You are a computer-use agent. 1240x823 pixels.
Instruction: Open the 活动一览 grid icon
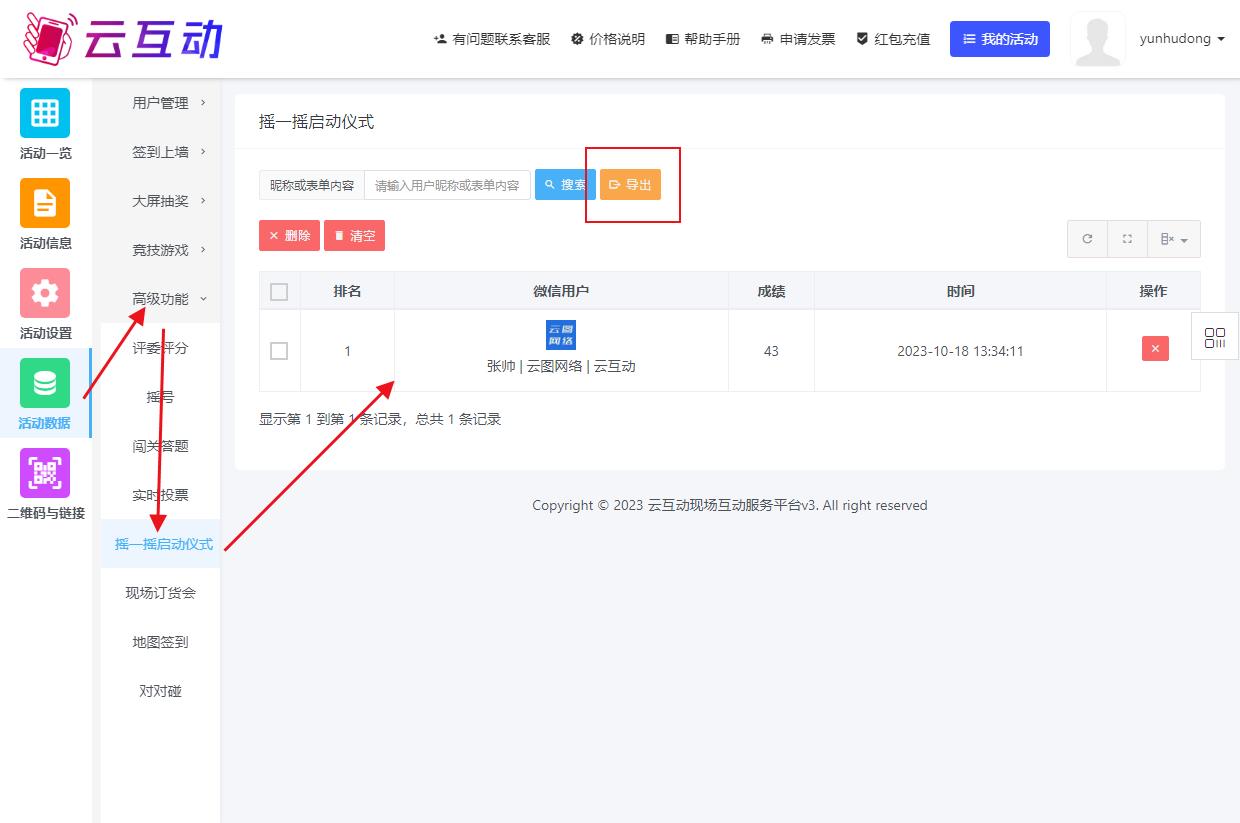[45, 113]
